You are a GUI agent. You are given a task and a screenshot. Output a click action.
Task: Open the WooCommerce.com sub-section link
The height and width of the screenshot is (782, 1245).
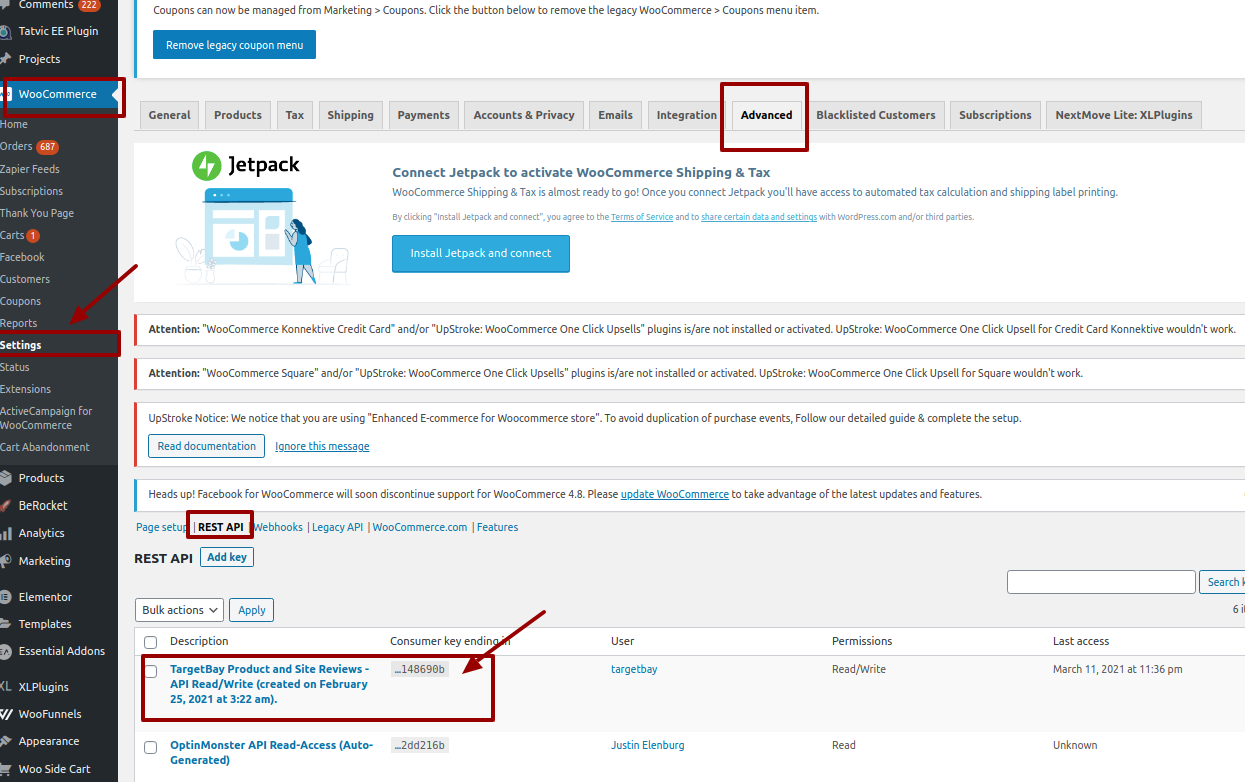point(420,527)
